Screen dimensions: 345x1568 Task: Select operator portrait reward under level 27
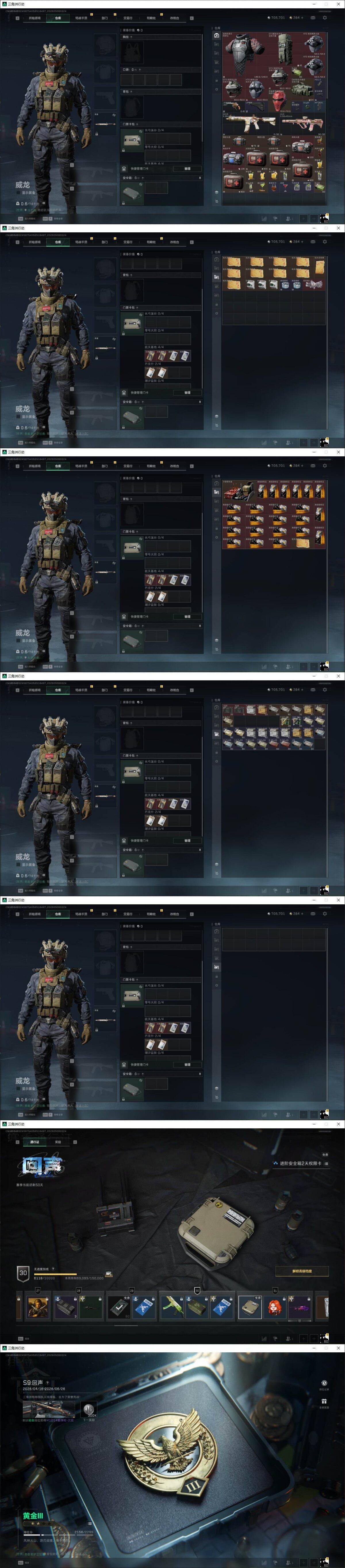[38, 1307]
